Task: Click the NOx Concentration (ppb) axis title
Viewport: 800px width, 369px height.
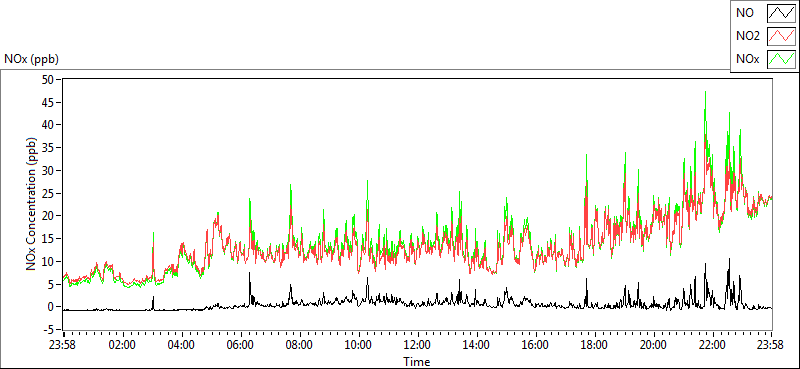Action: (x=32, y=203)
